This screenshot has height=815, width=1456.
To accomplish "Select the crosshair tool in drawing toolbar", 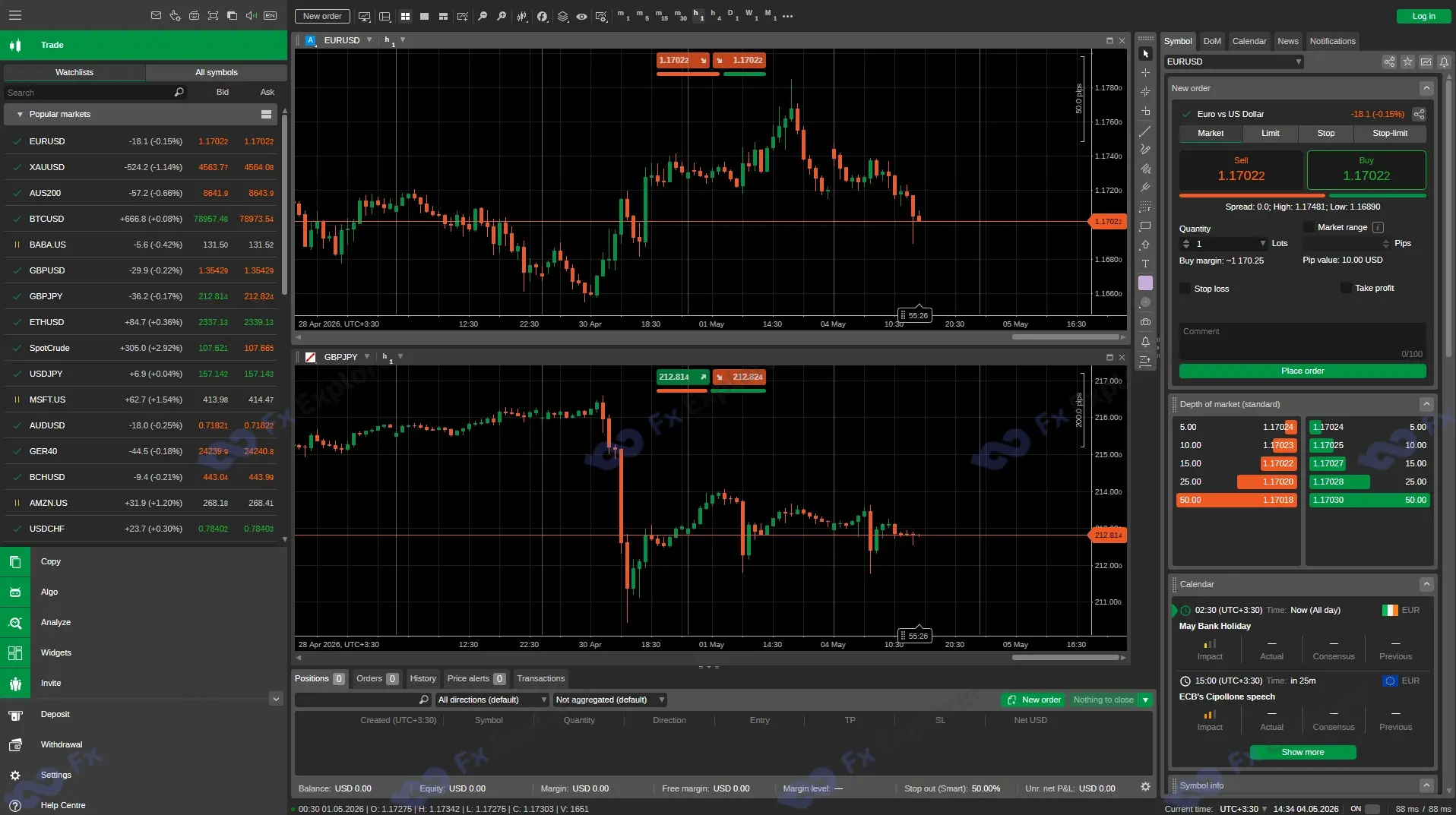I will (x=1145, y=73).
